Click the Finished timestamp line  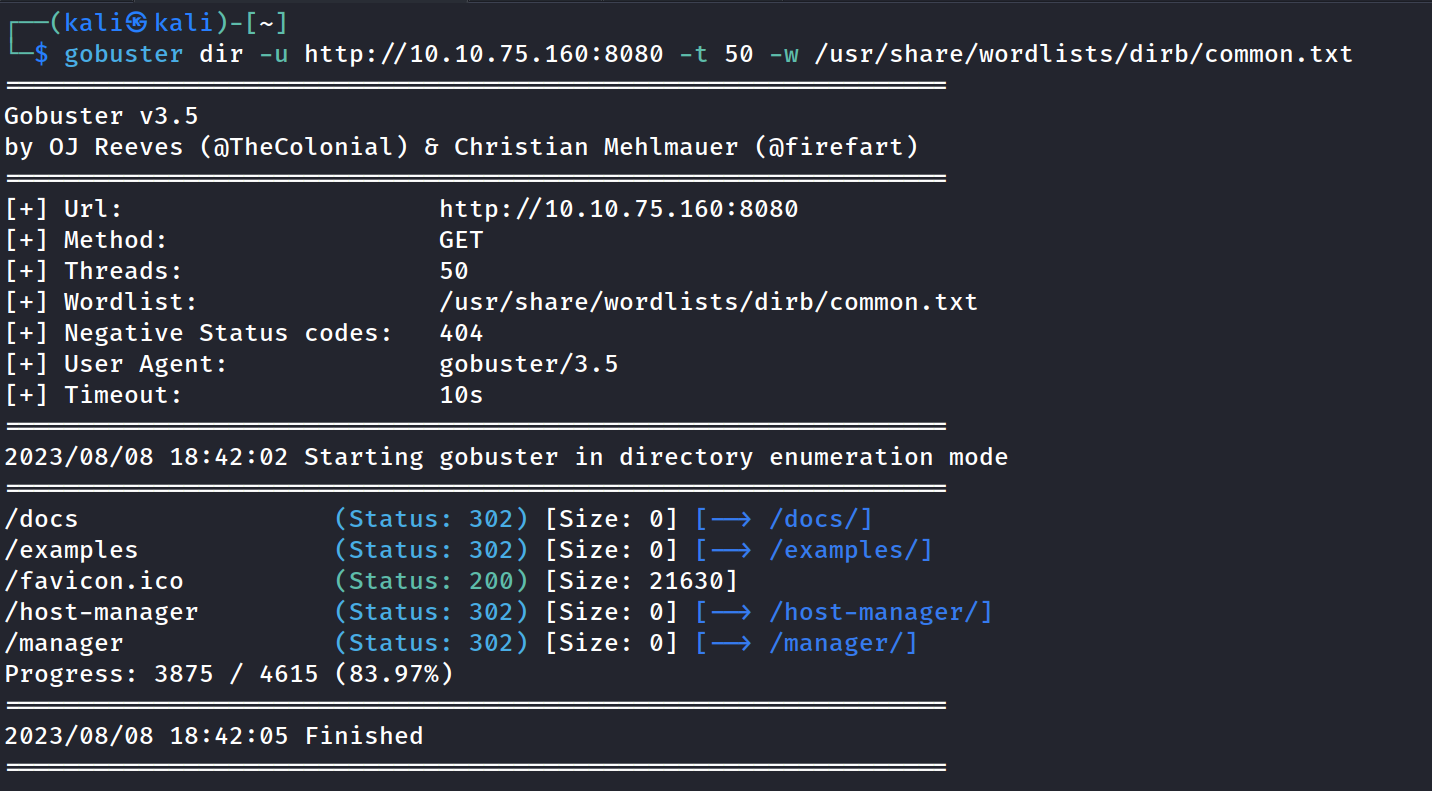pos(213,736)
